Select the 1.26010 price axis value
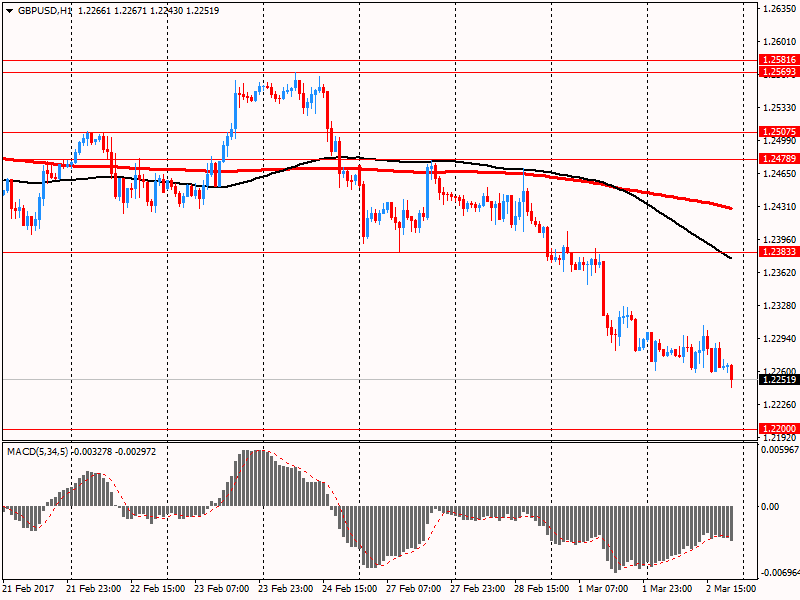Image resolution: width=800 pixels, height=600 pixels. click(x=780, y=41)
